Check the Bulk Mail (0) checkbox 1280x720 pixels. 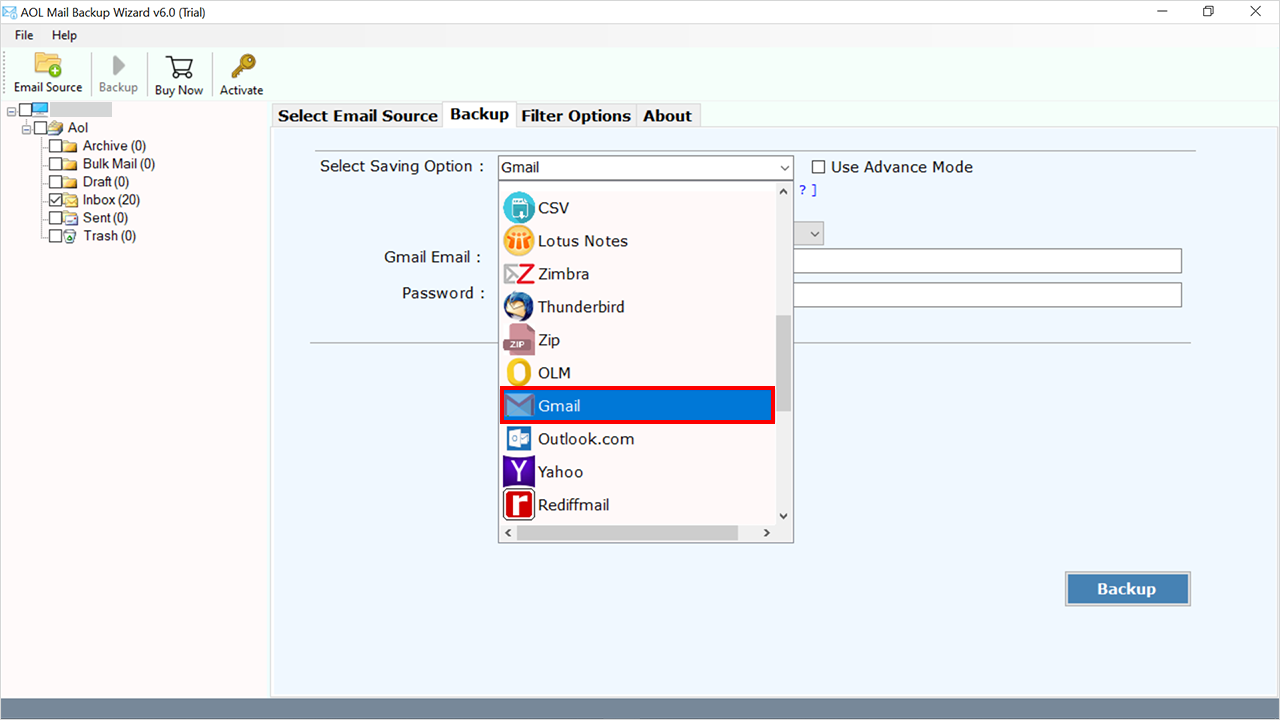pyautogui.click(x=55, y=164)
